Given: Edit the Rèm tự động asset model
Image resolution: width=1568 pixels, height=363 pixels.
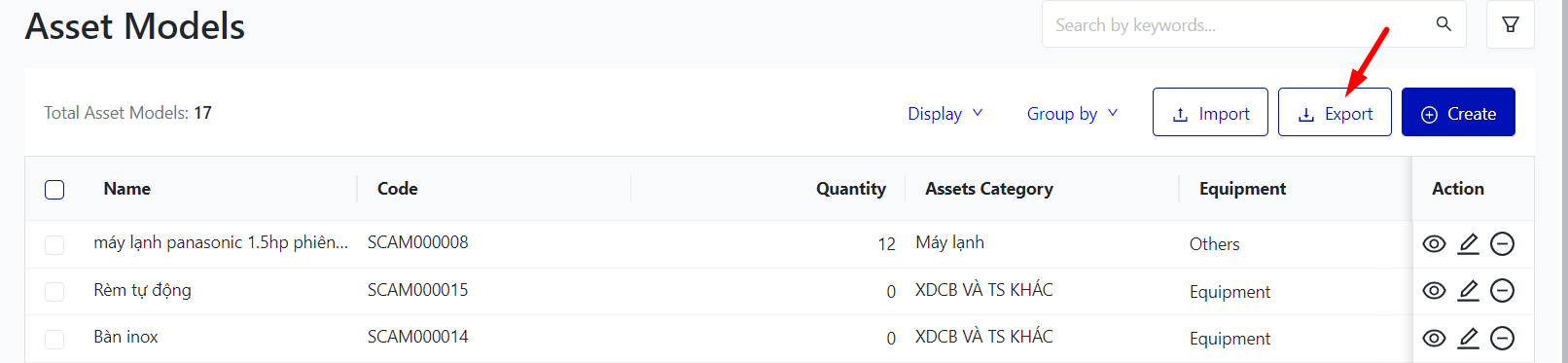Looking at the screenshot, I should [x=1468, y=290].
